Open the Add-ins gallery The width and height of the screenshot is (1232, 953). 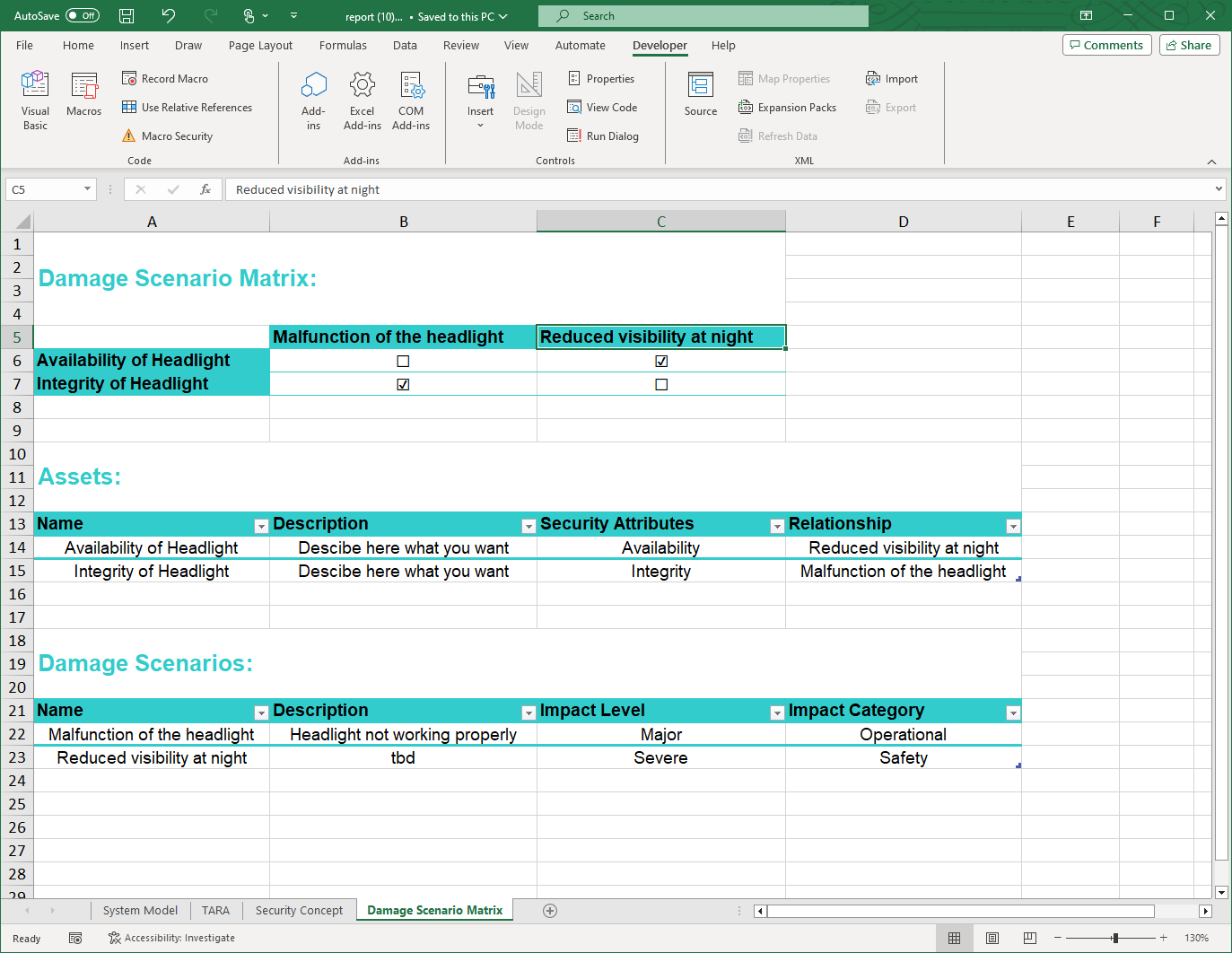313,101
